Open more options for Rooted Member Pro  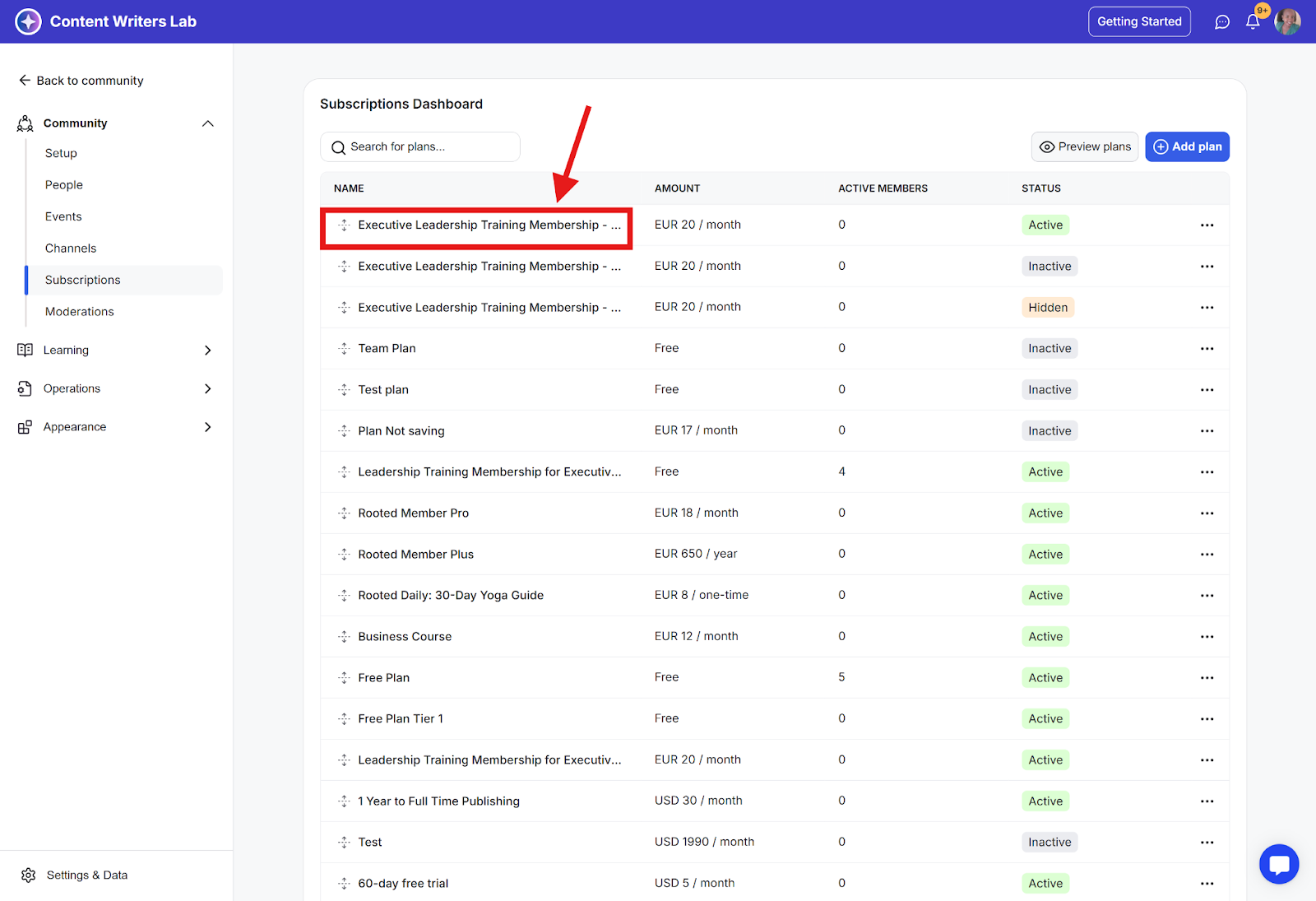pos(1207,513)
